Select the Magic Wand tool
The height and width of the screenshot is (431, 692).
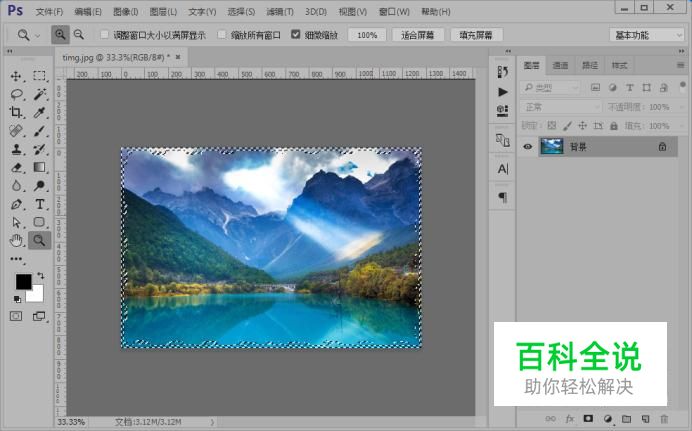(39, 94)
